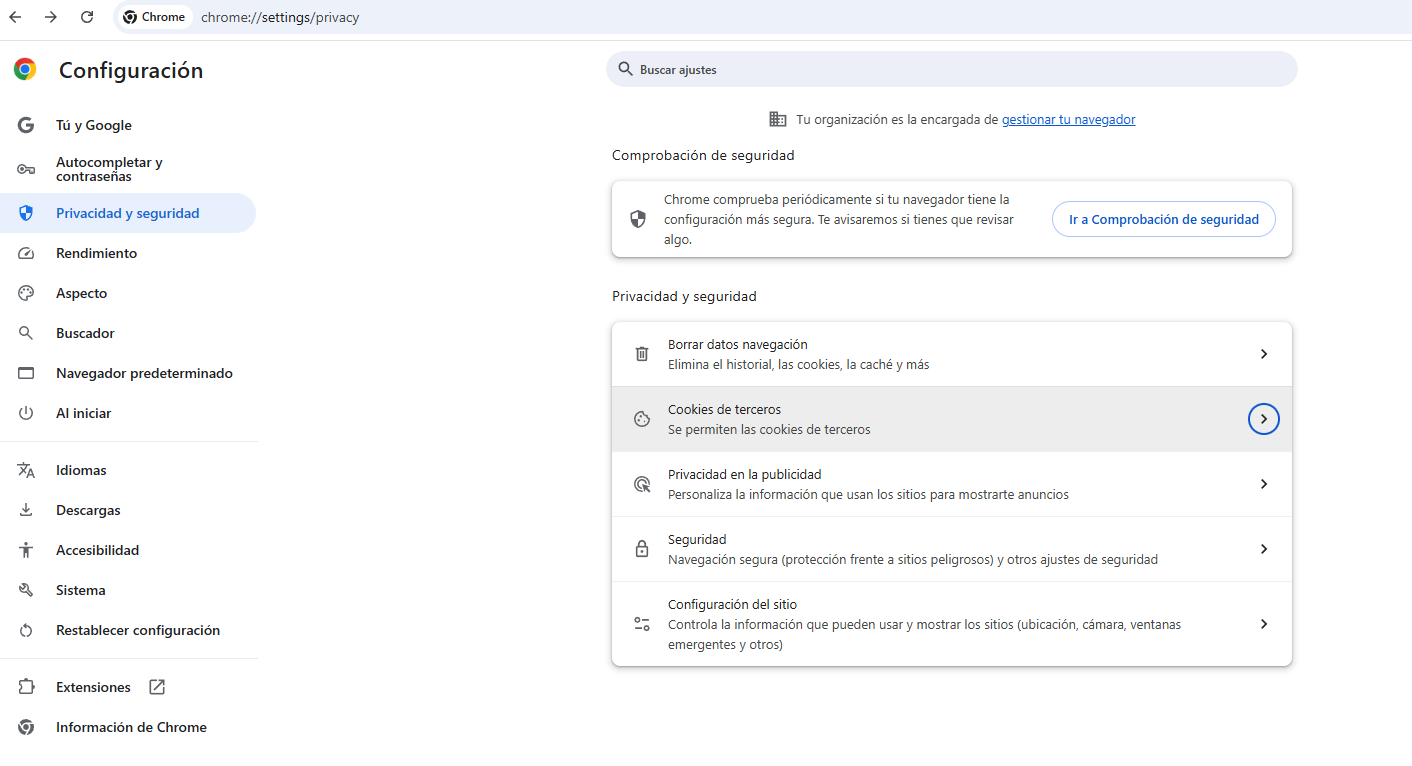Open Seguridad row using its chevron

pyautogui.click(x=1264, y=549)
